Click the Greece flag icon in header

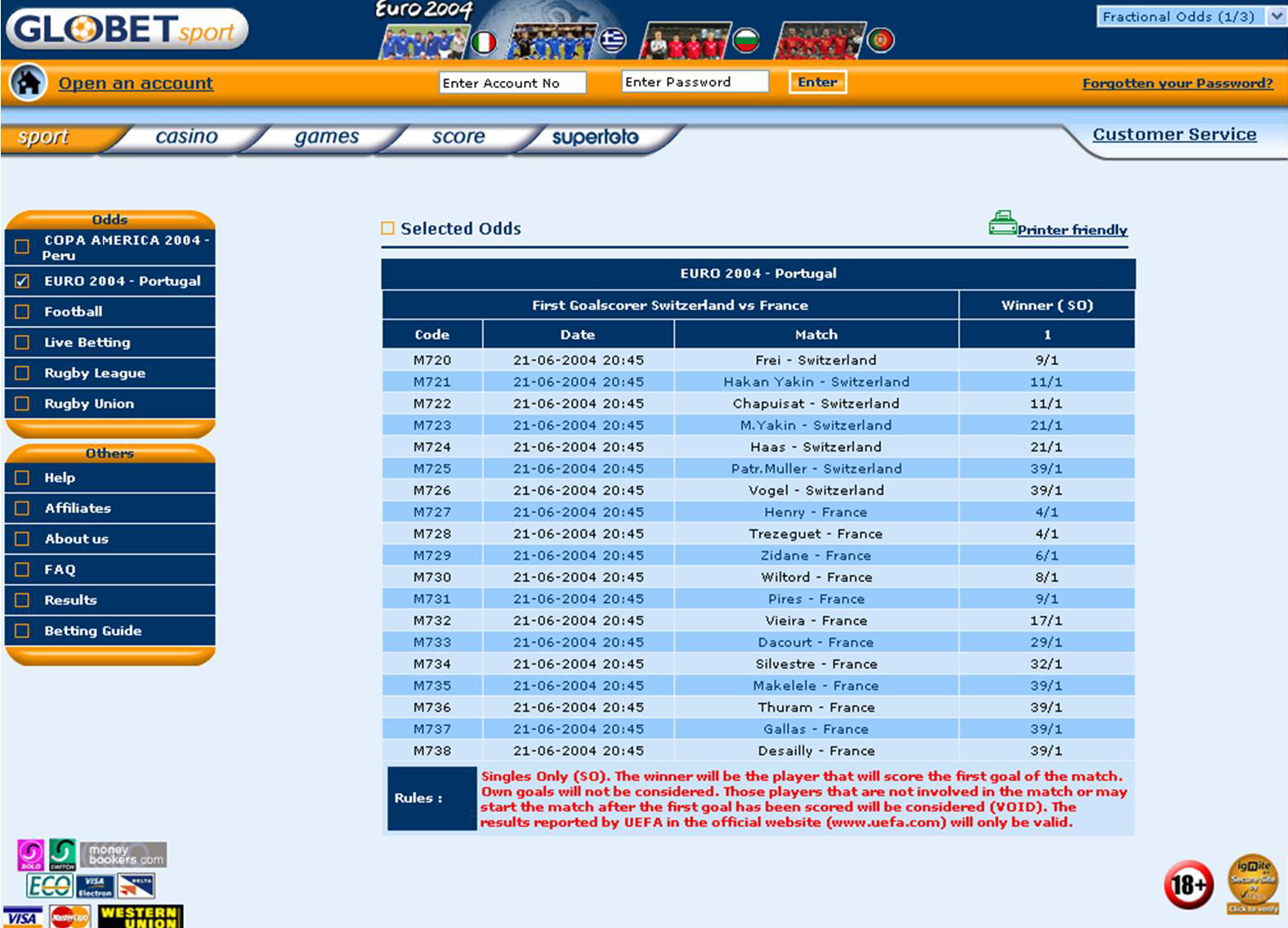[x=613, y=40]
